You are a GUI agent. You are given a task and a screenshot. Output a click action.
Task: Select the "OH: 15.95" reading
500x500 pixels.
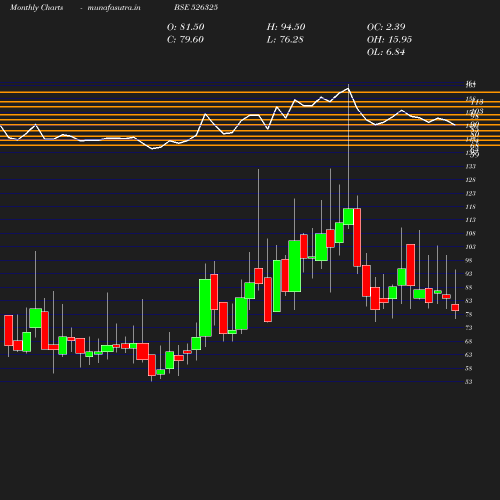tap(389, 40)
